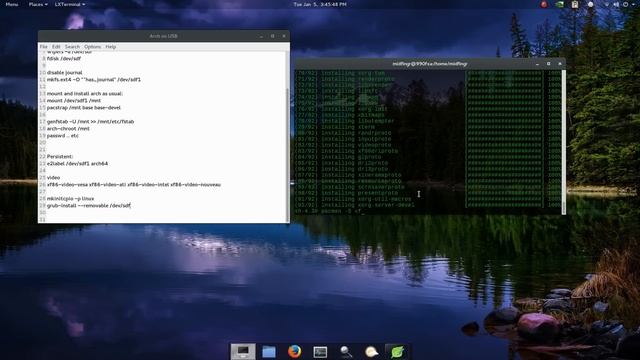The height and width of the screenshot is (360, 640).
Task: Click the 'mount and install arch as usual' line
Action: pyautogui.click(x=84, y=93)
